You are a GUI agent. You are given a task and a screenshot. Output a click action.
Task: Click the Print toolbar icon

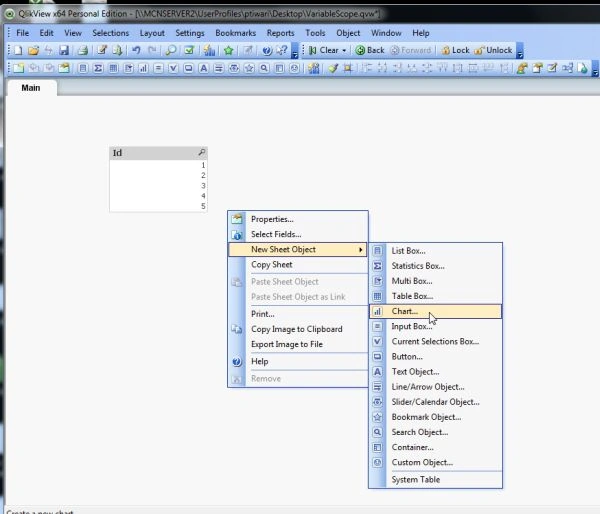point(83,50)
